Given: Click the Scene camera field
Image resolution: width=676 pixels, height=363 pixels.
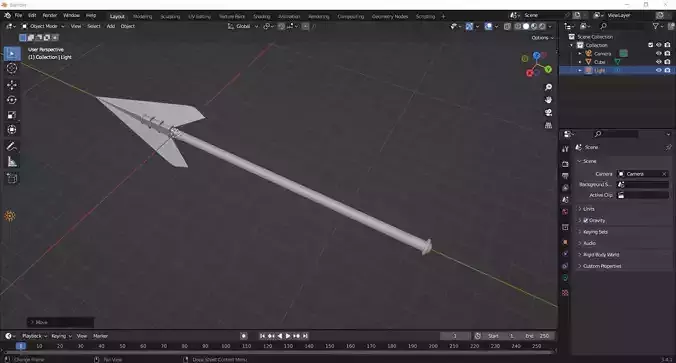Looking at the screenshot, I should coord(643,174).
